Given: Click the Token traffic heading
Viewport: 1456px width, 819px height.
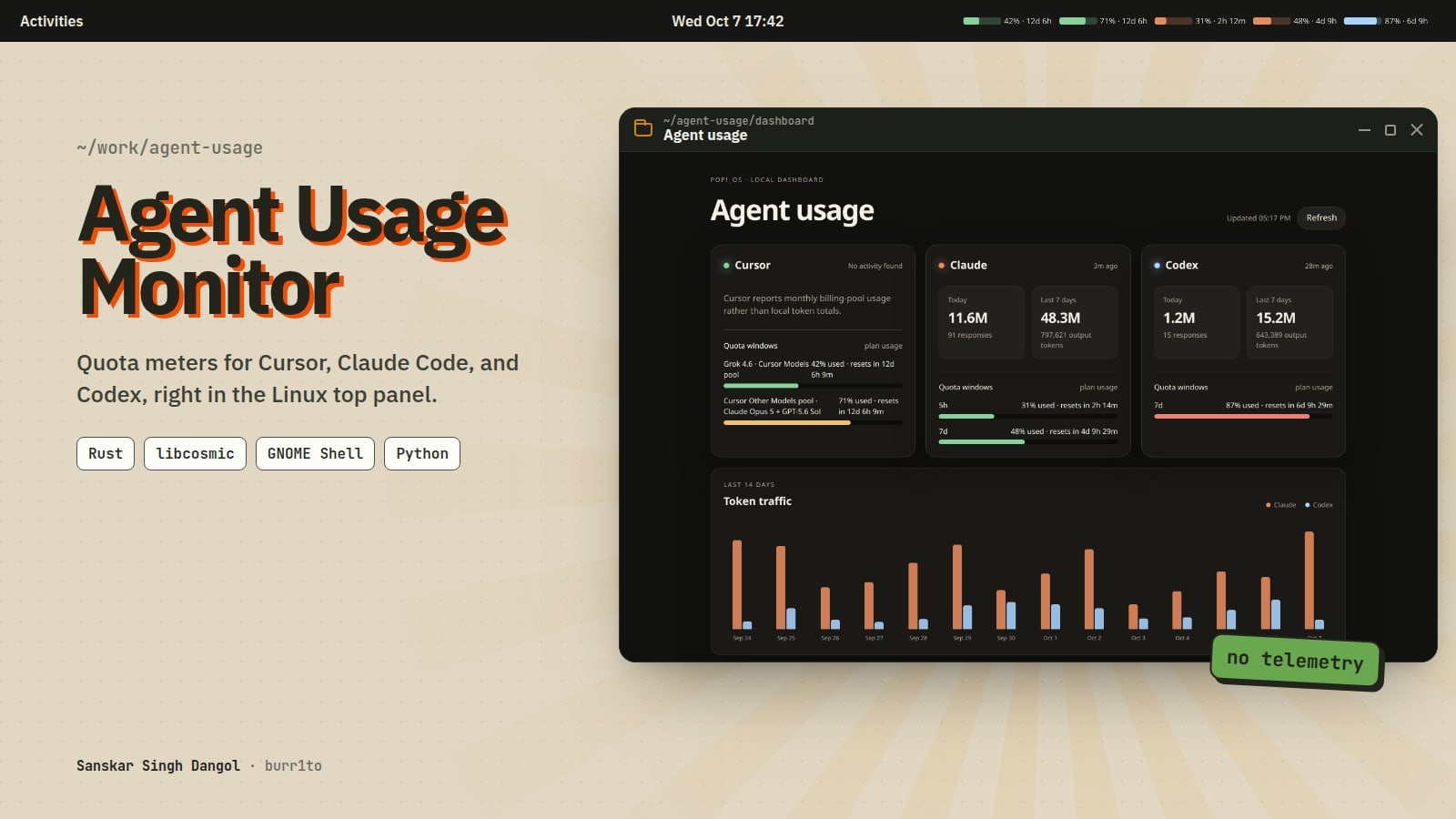Looking at the screenshot, I should click(x=757, y=501).
